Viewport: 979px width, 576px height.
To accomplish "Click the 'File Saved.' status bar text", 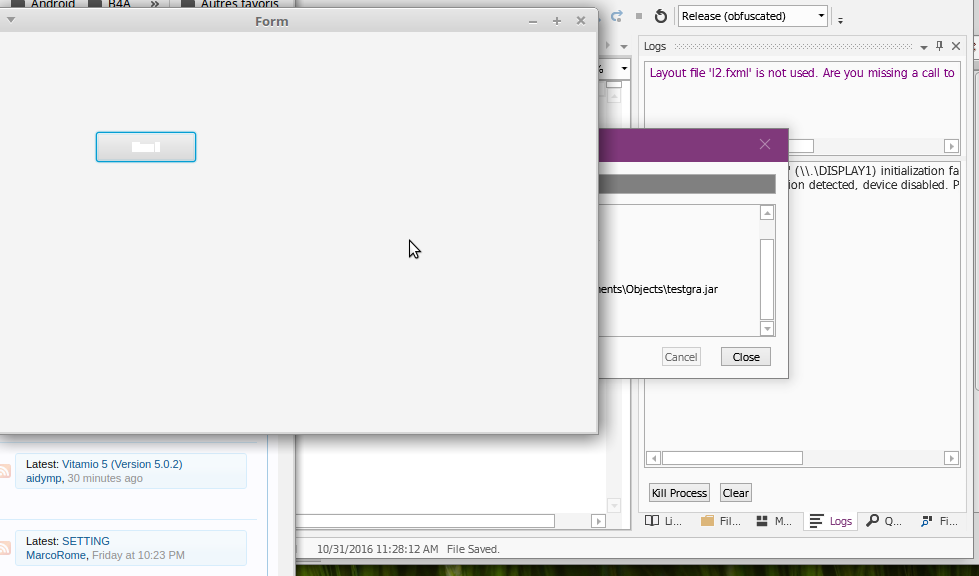I will [473, 549].
